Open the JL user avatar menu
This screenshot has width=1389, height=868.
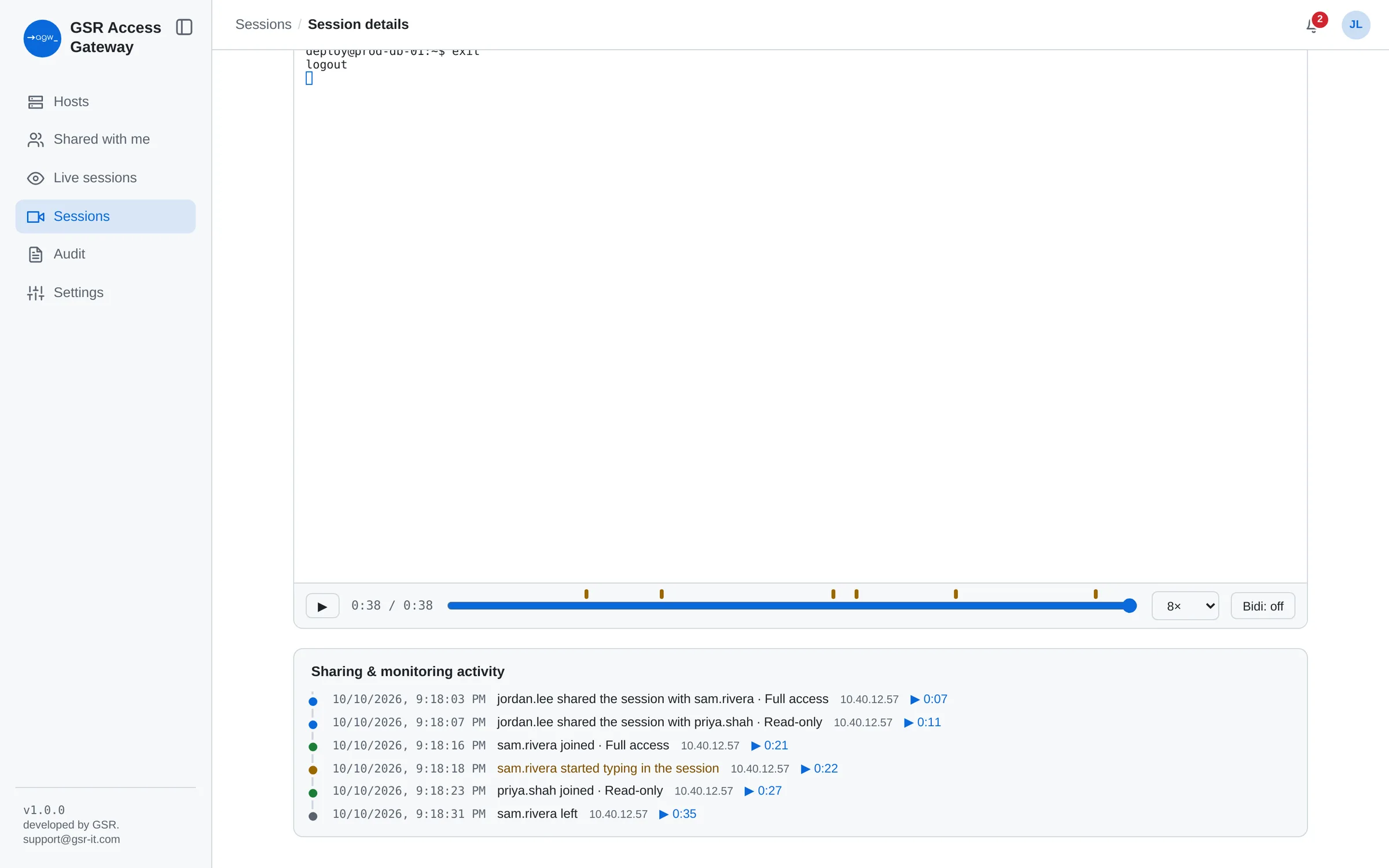[x=1355, y=25]
